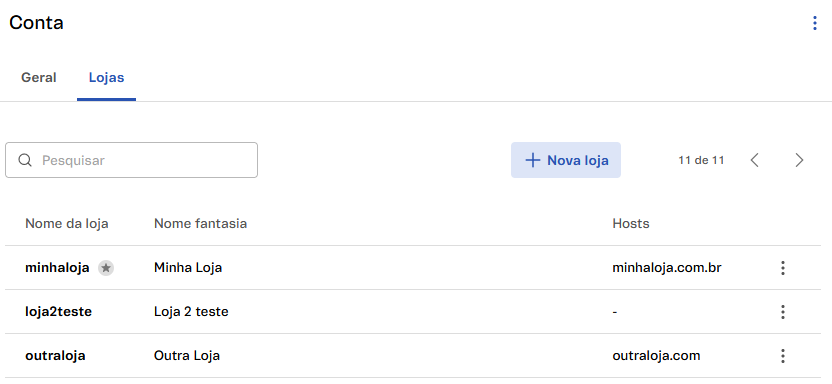Open the minhaloja store name
Screen dimensions: 832x384
pos(57,268)
